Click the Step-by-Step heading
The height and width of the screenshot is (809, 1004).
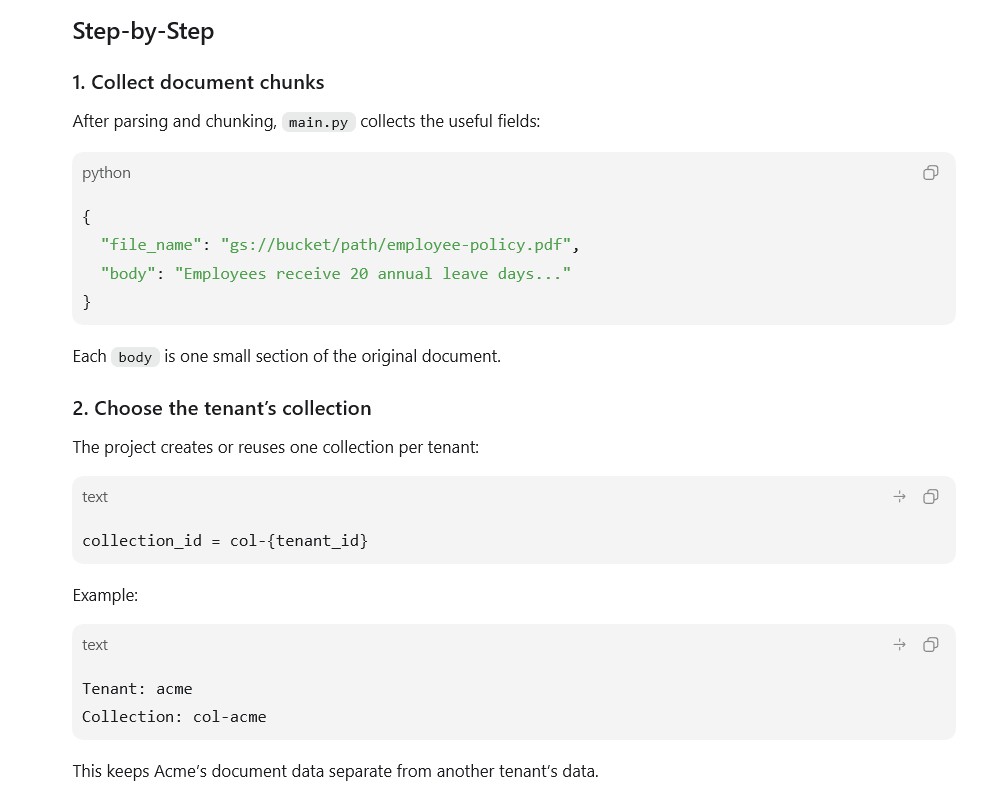point(143,31)
